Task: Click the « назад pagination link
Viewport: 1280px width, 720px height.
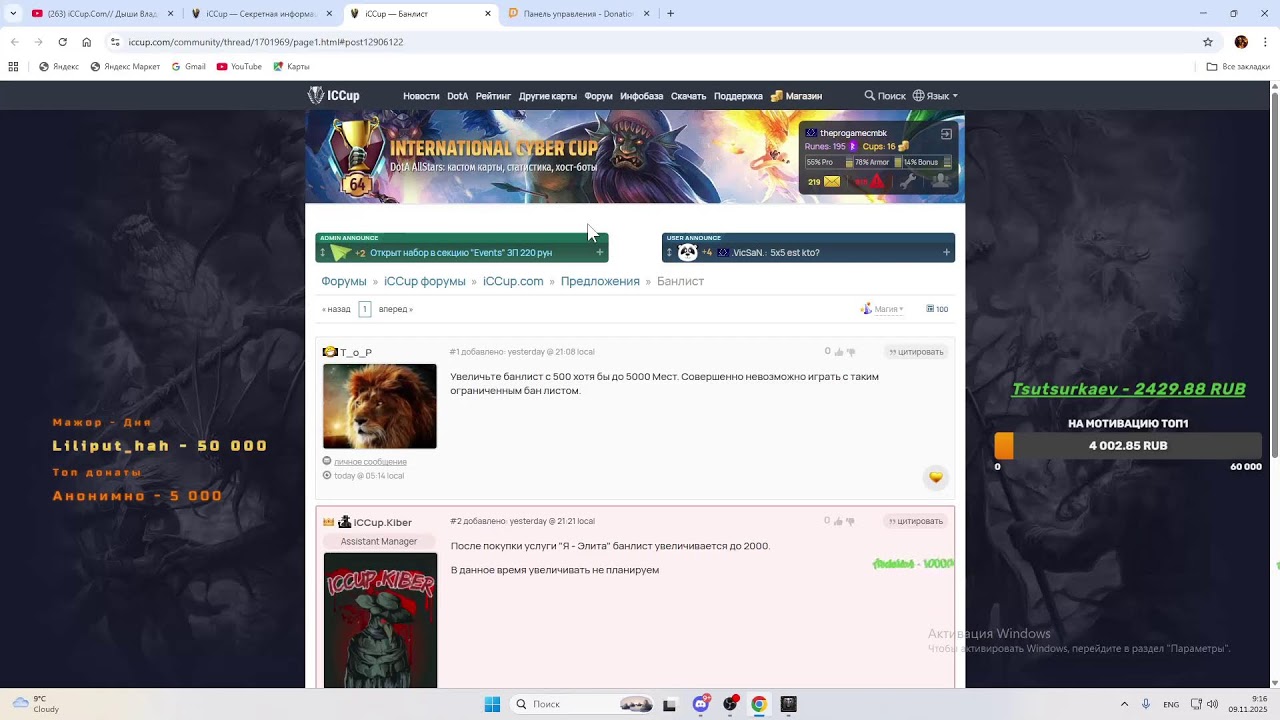Action: [336, 309]
